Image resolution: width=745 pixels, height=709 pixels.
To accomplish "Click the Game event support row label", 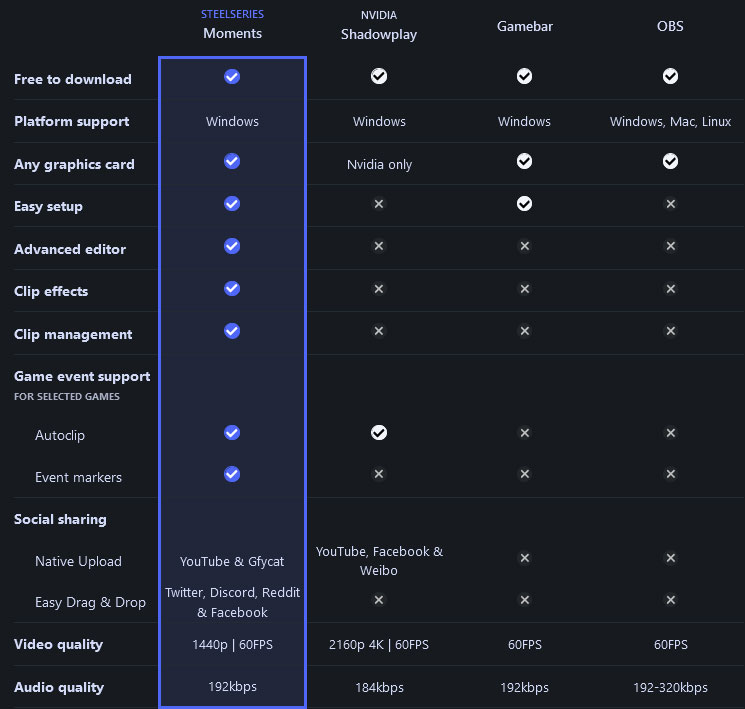I will [x=82, y=377].
